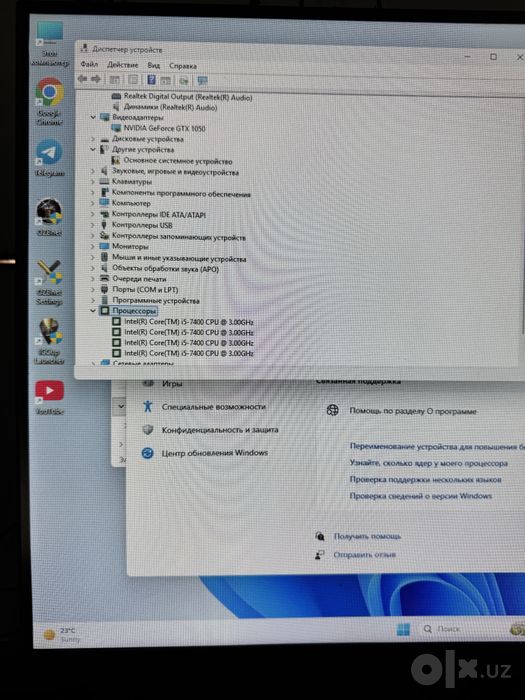Image resolution: width=525 pixels, height=700 pixels.
Task: Expand Звуковые, игровые и видеоустройства
Action: (x=93, y=171)
